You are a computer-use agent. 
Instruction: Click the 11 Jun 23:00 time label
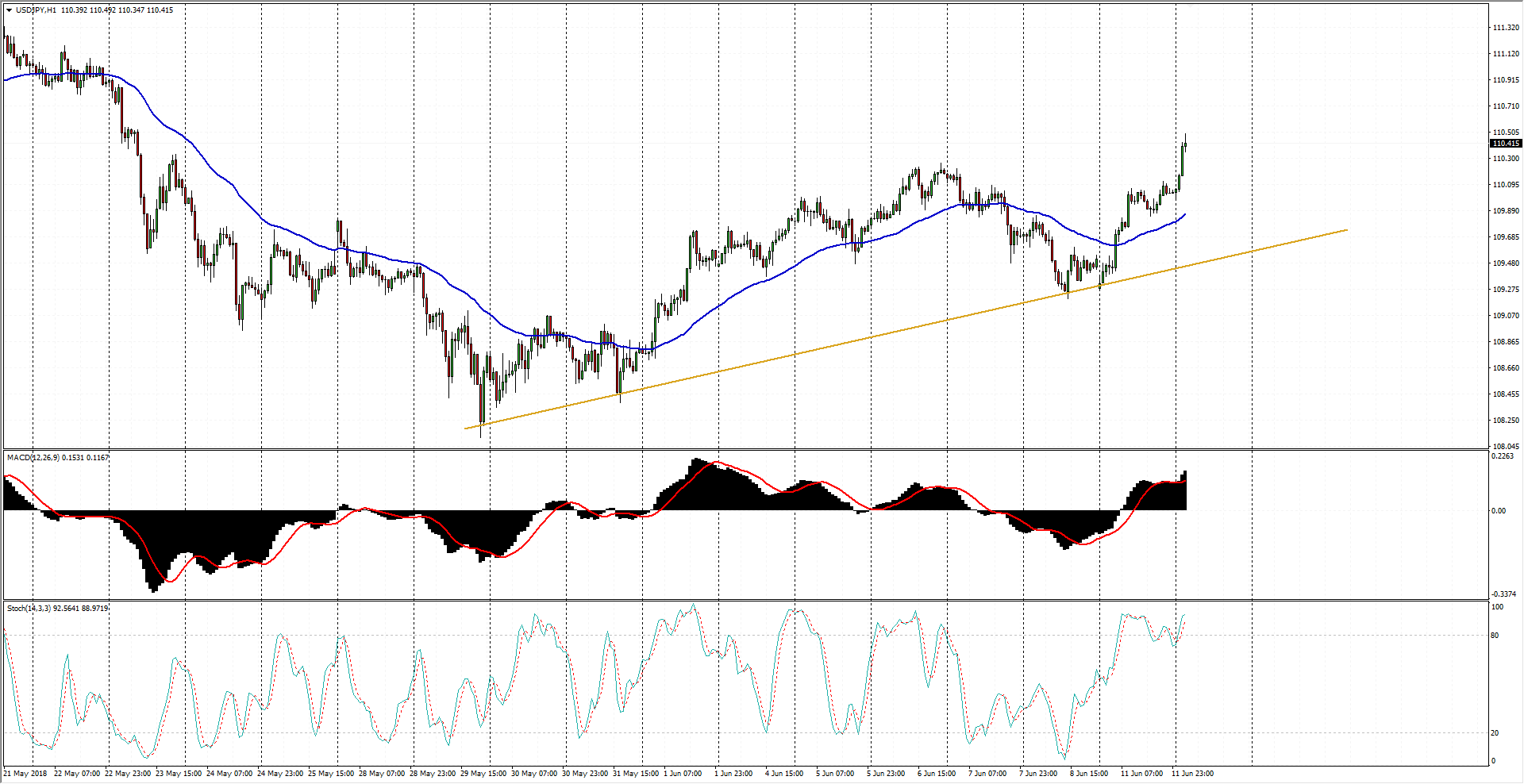1192,774
